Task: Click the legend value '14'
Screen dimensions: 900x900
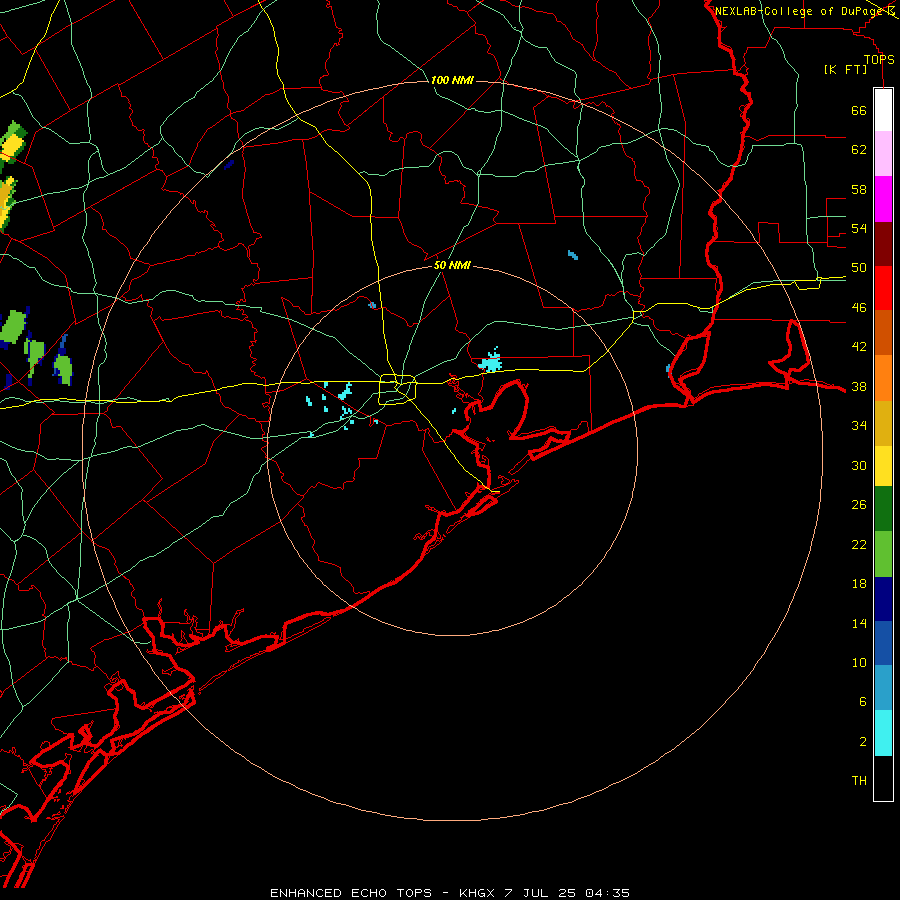Action: click(x=859, y=624)
